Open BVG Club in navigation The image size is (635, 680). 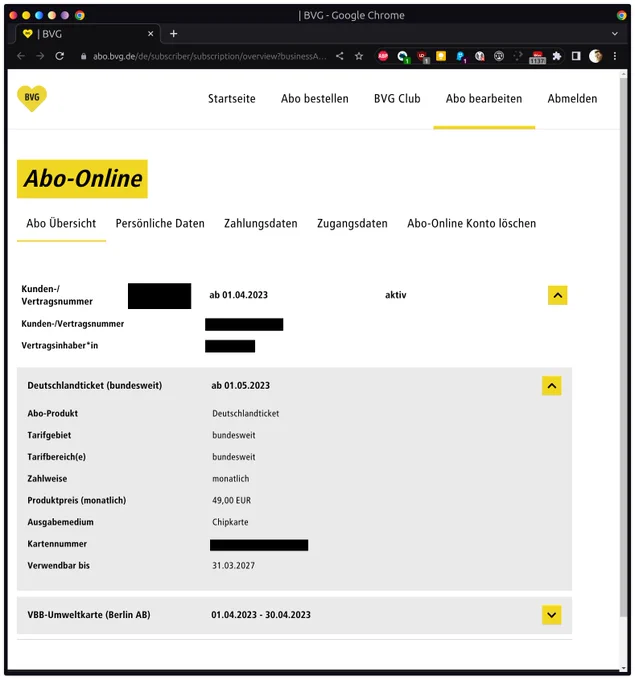tap(397, 99)
